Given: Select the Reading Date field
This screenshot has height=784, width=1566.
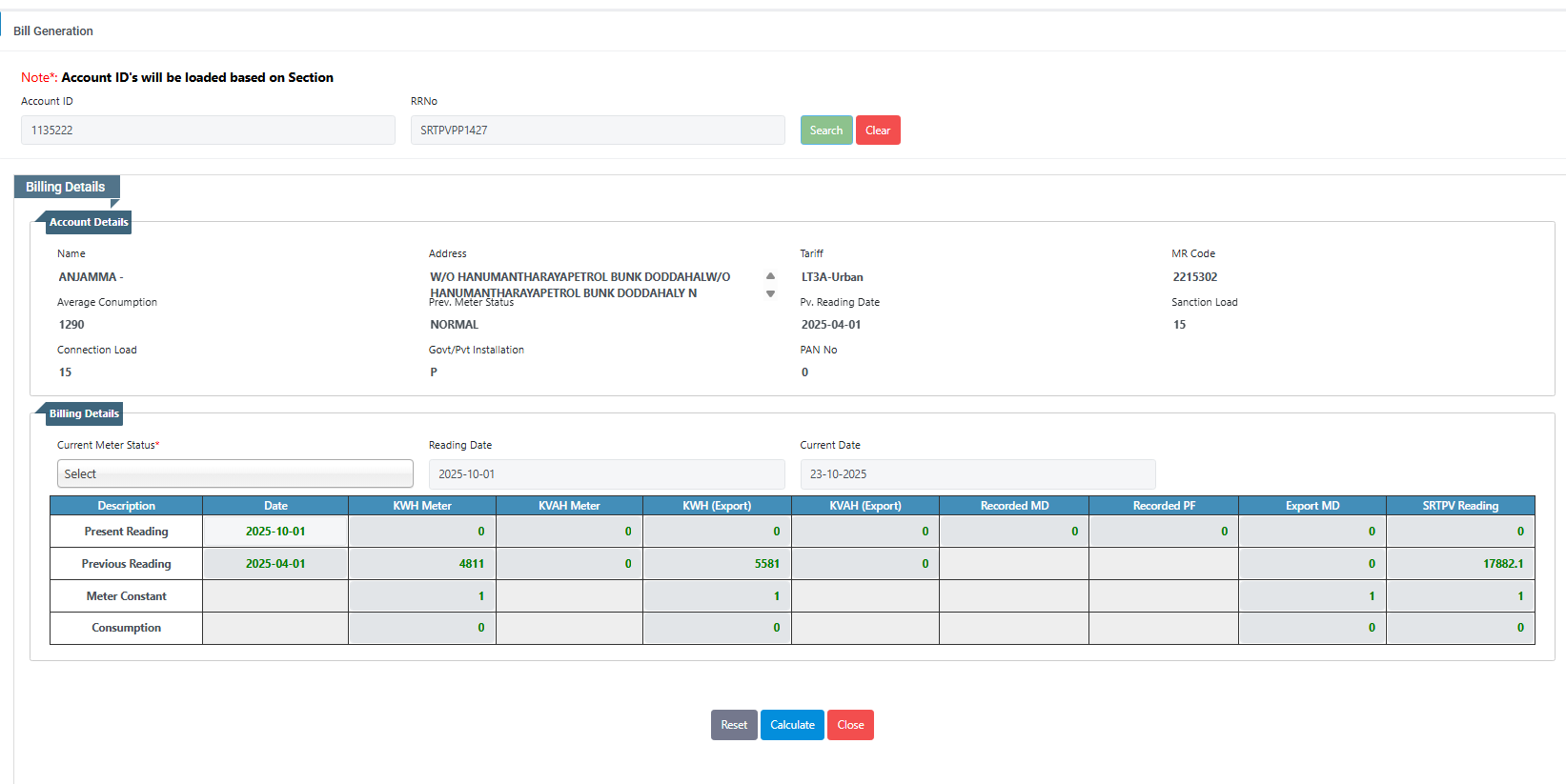Looking at the screenshot, I should pyautogui.click(x=606, y=473).
